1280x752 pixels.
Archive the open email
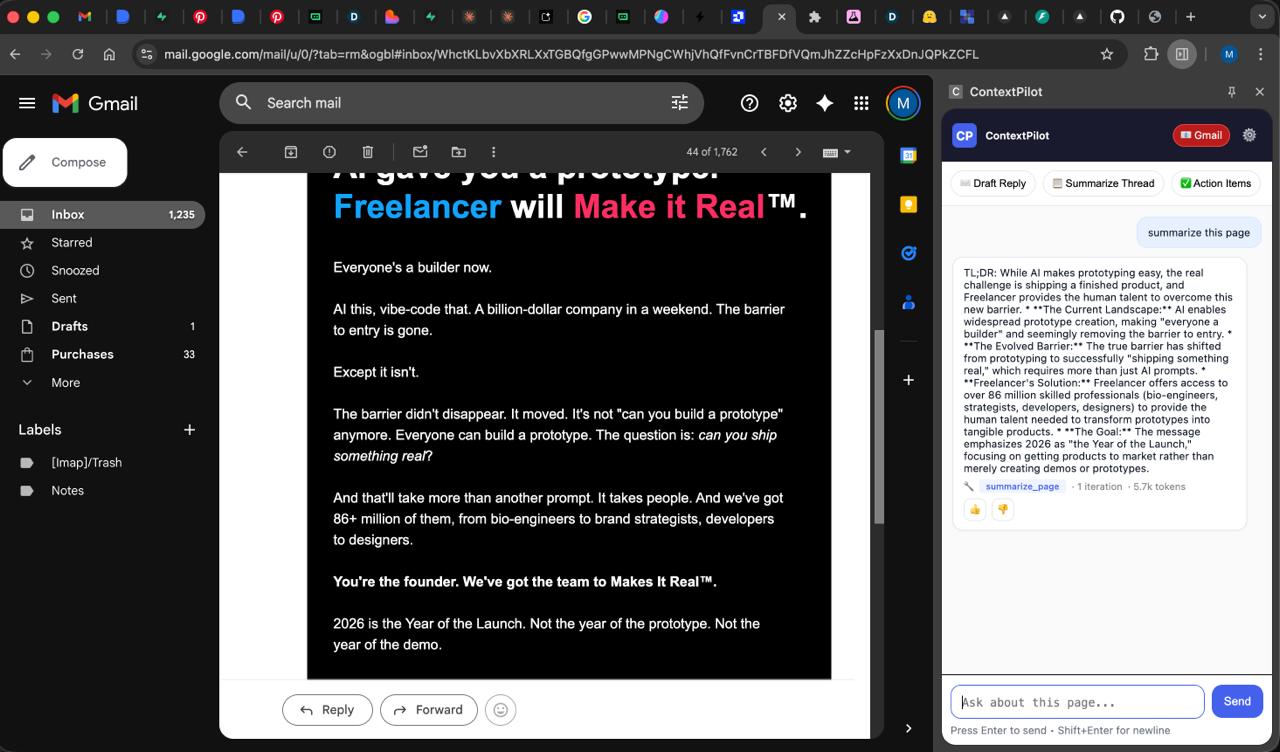coord(291,152)
